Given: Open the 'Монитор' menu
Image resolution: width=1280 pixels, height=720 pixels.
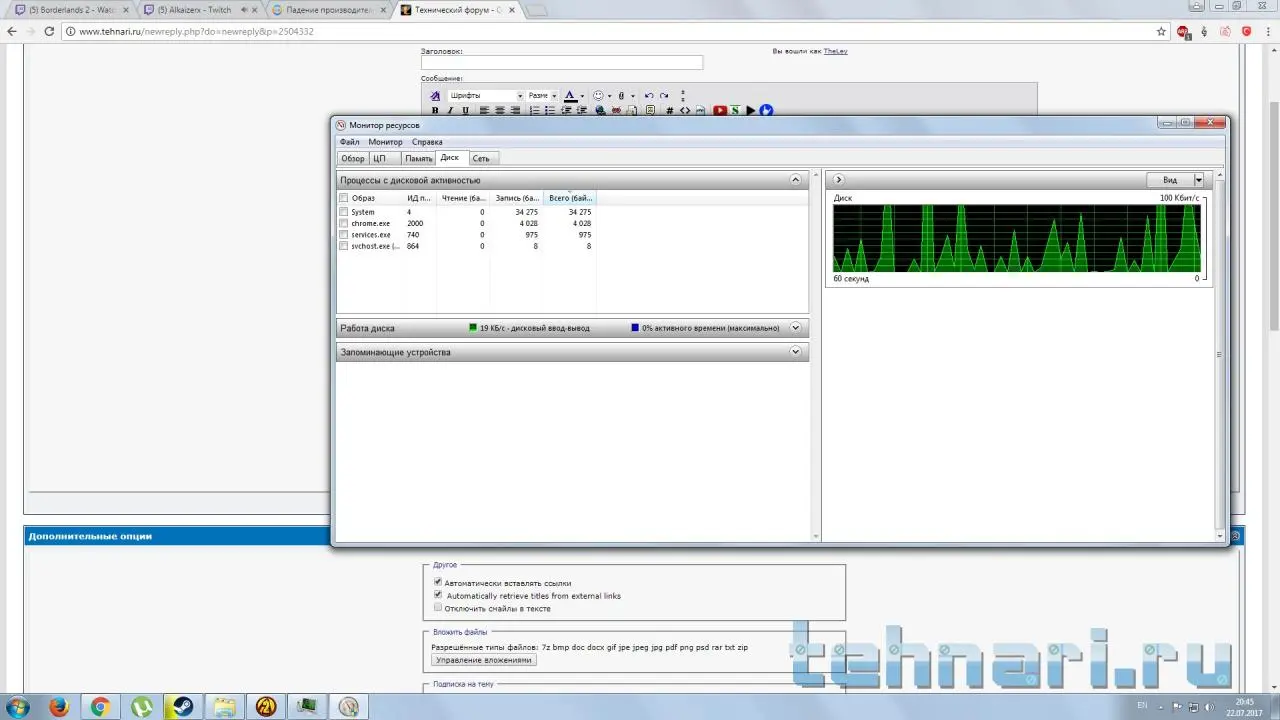Looking at the screenshot, I should coord(385,142).
